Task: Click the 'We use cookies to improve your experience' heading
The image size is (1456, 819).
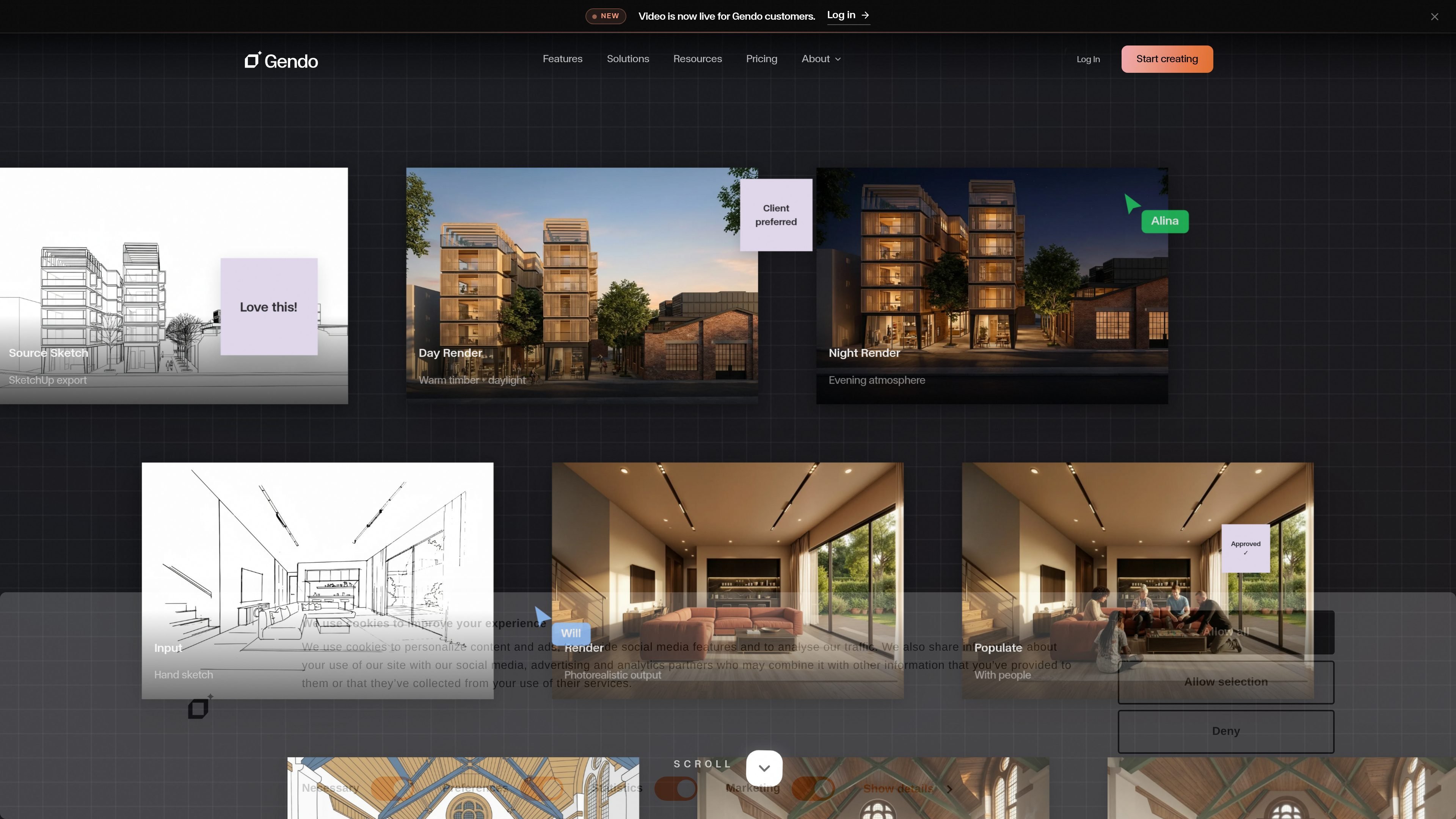Action: pos(424,623)
